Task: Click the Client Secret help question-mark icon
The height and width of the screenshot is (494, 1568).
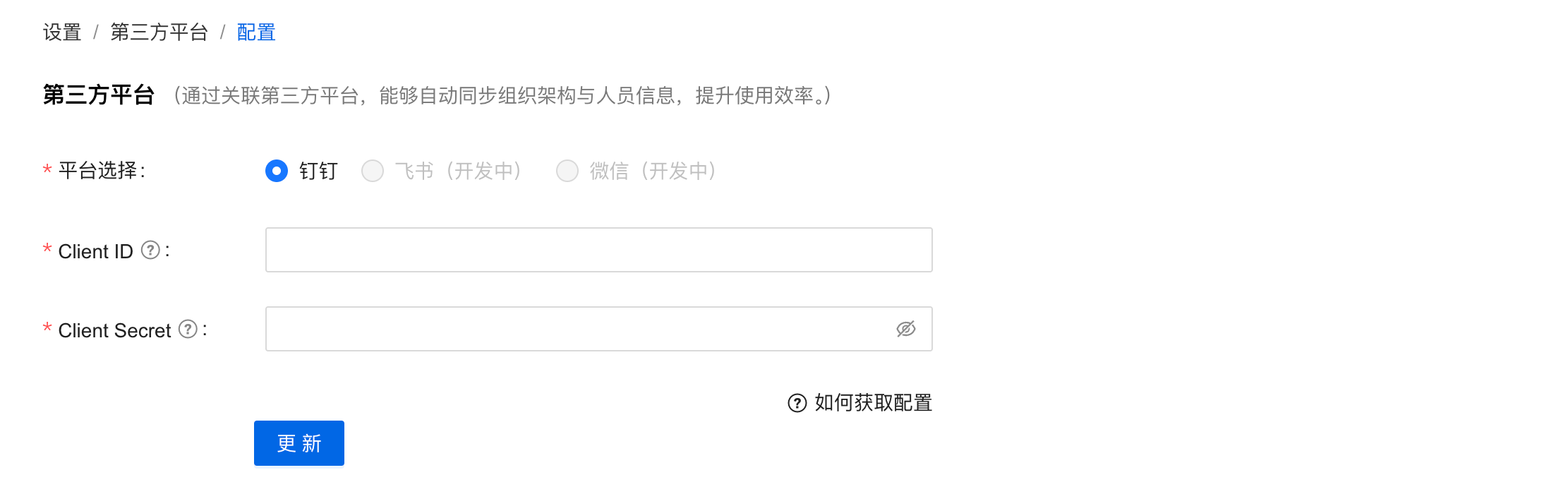Action: tap(188, 329)
